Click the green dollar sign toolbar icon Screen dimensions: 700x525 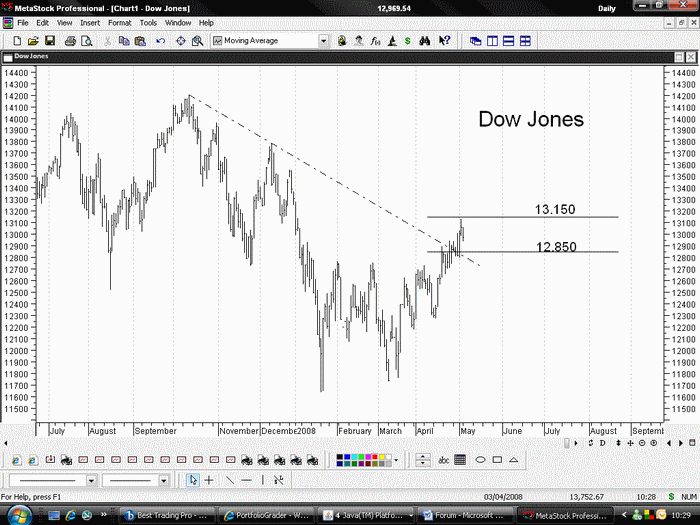[x=408, y=41]
